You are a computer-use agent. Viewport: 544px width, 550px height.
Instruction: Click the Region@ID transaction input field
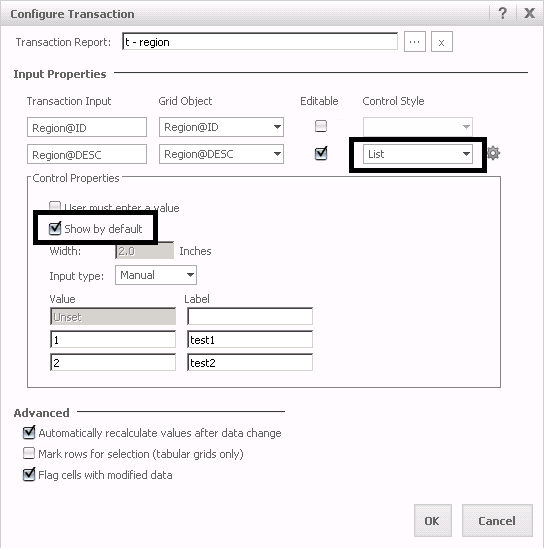[87, 127]
